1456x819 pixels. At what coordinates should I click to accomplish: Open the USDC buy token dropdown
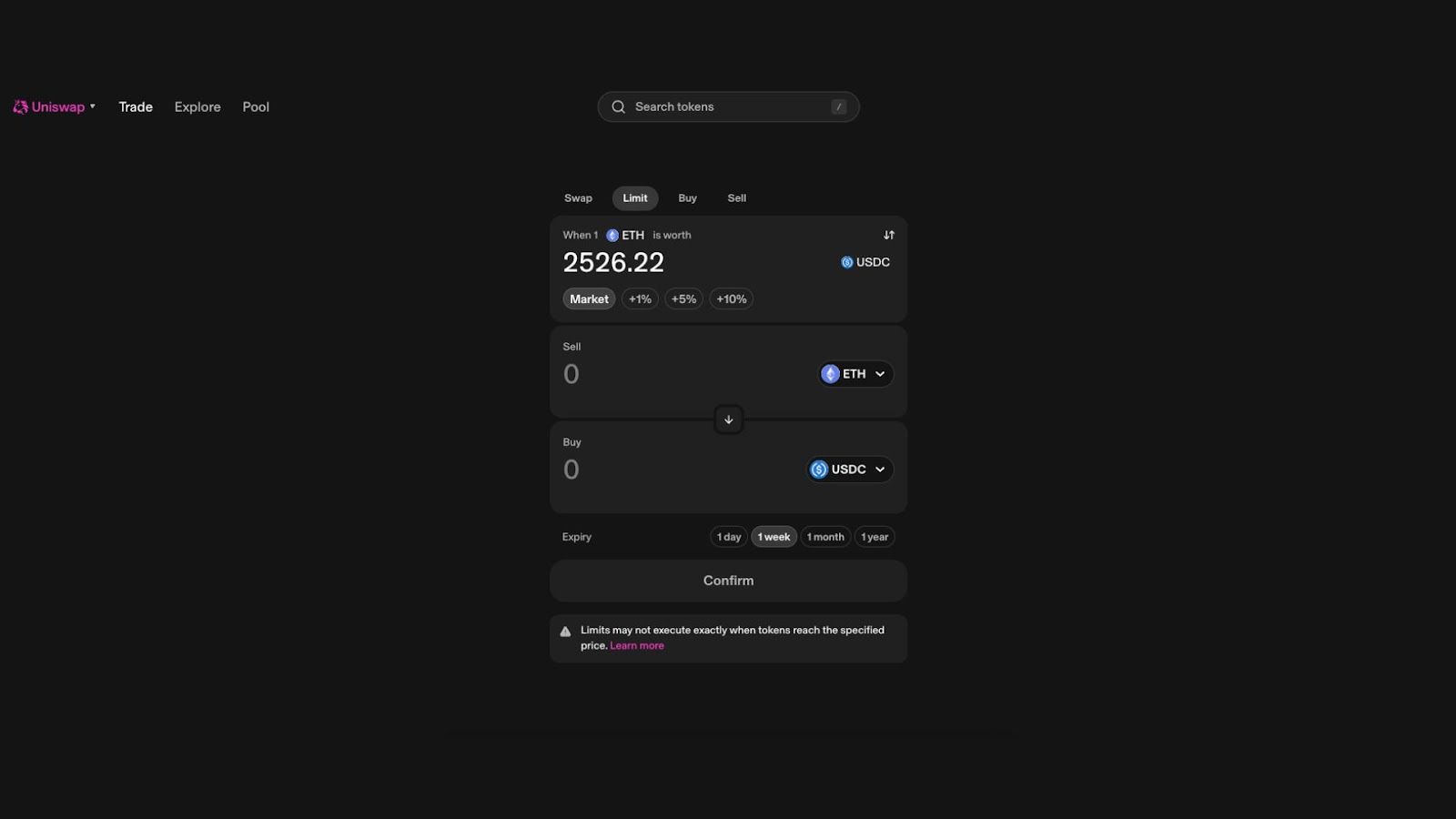850,470
